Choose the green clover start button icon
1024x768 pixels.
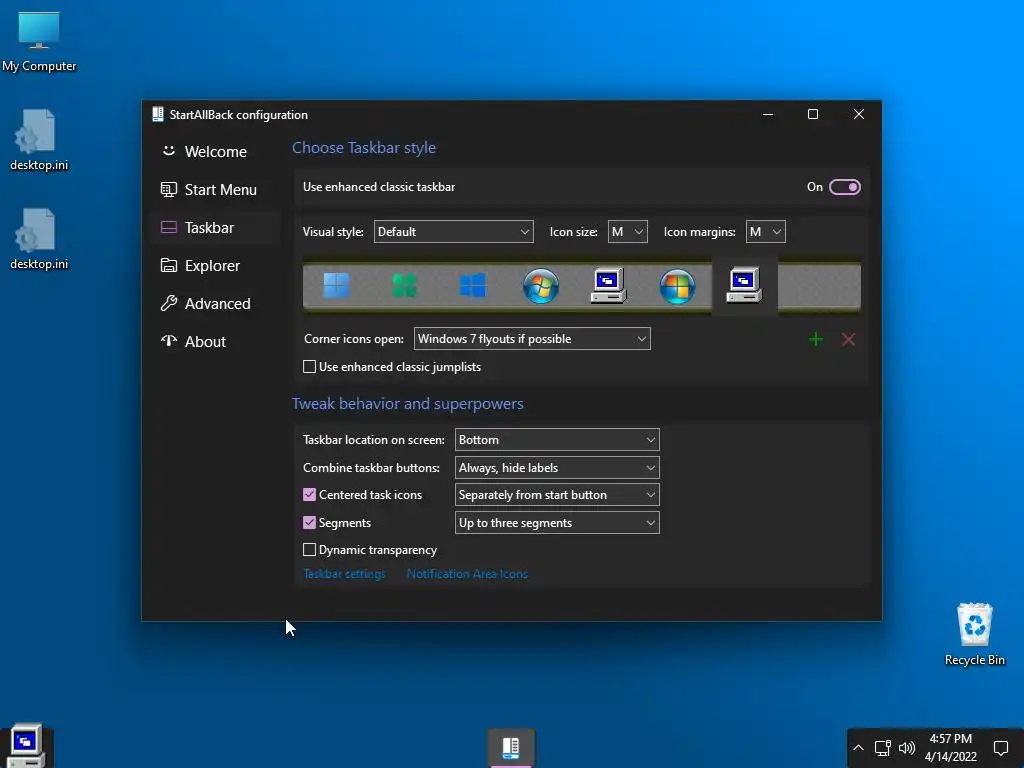[404, 285]
